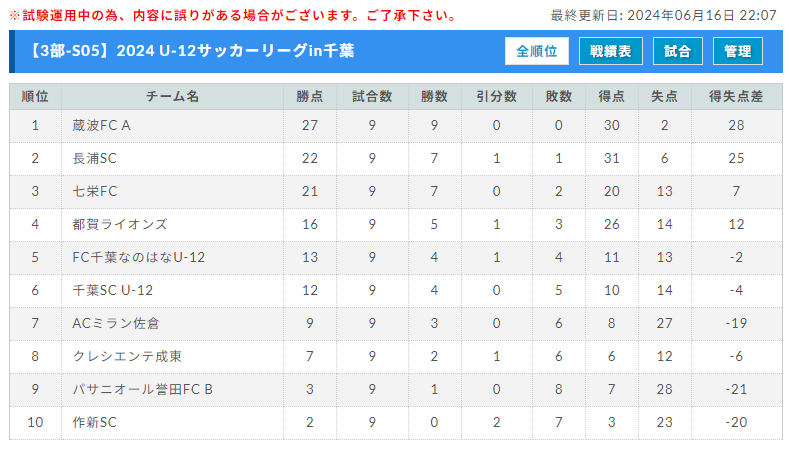This screenshot has height=449, width=789.
Task: Open the 戦績表 tab
Action: point(610,51)
